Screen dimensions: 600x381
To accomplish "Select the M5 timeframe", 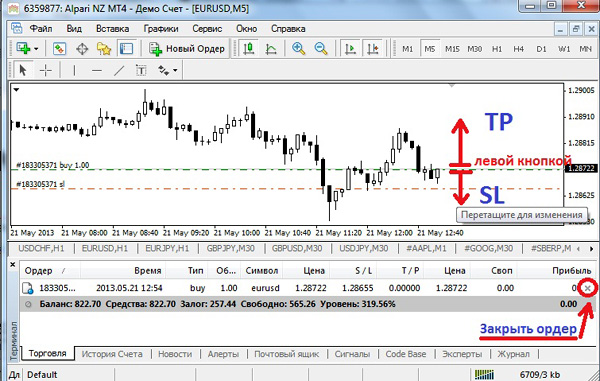I will 430,49.
